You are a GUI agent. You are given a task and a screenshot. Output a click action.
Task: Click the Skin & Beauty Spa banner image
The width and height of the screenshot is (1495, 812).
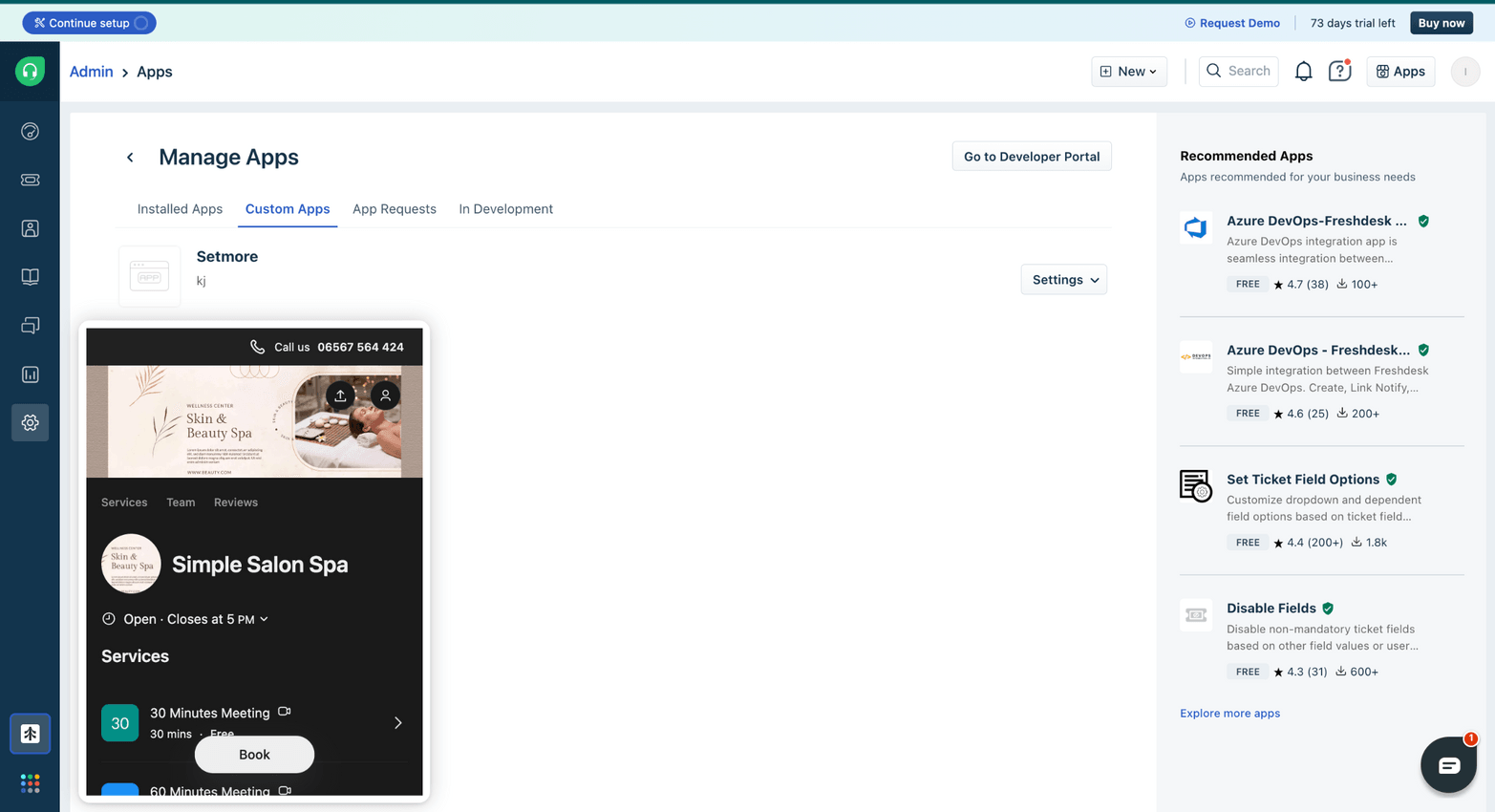click(254, 421)
